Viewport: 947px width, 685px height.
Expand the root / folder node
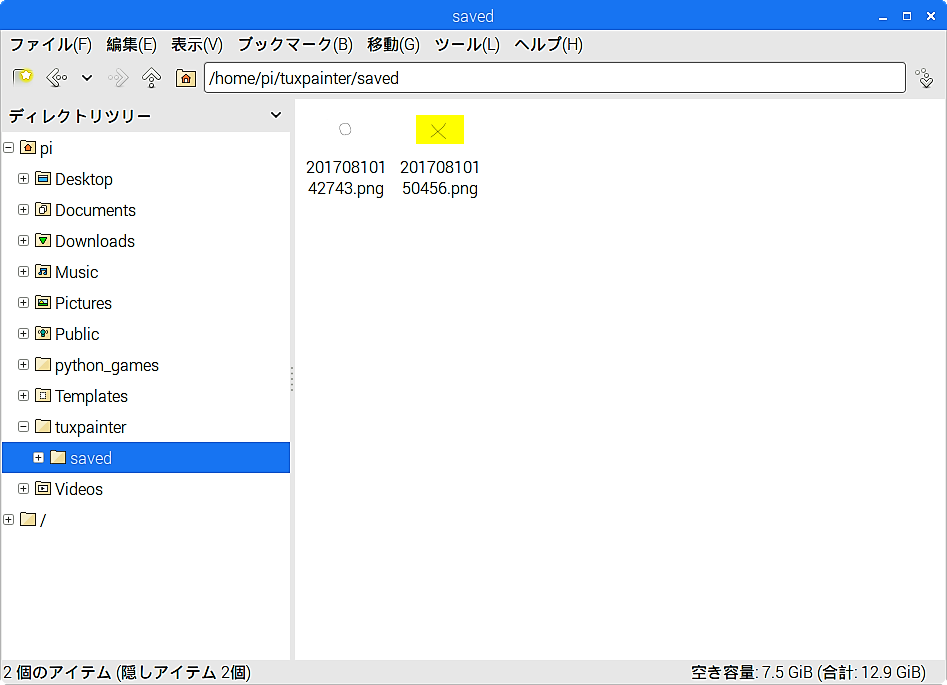(8, 519)
